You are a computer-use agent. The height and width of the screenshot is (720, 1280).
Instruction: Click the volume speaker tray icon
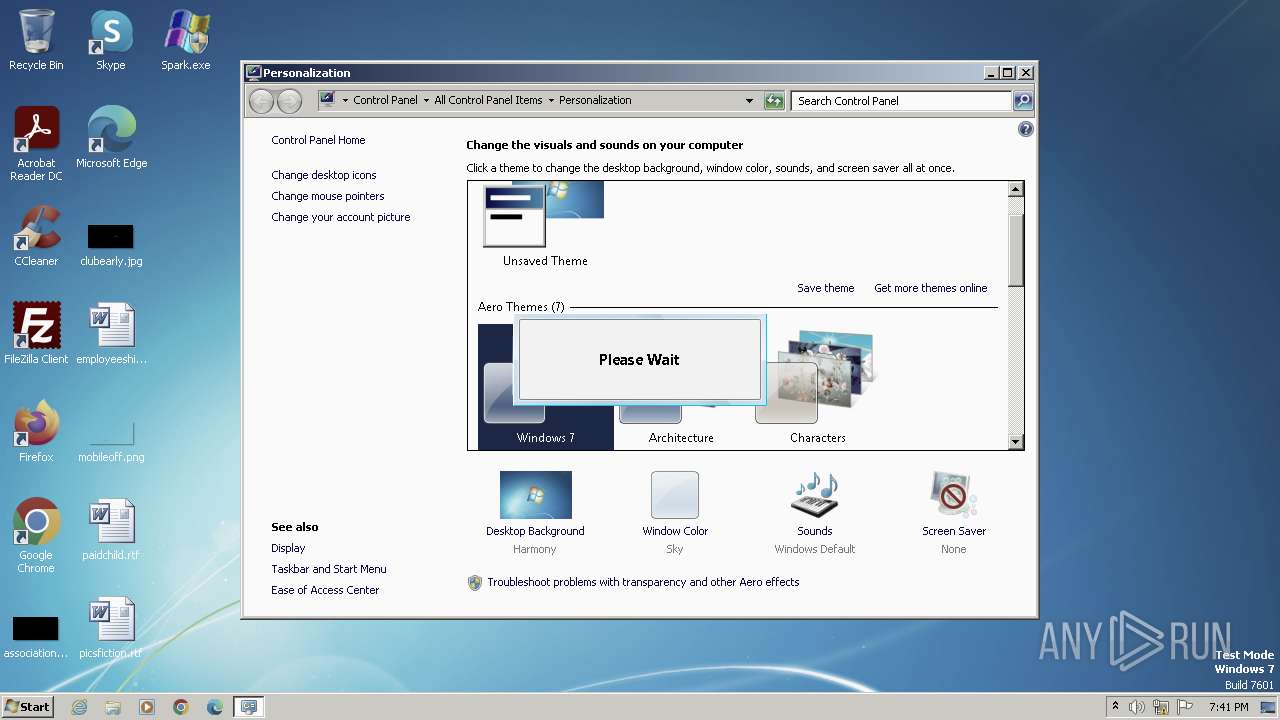point(1137,707)
